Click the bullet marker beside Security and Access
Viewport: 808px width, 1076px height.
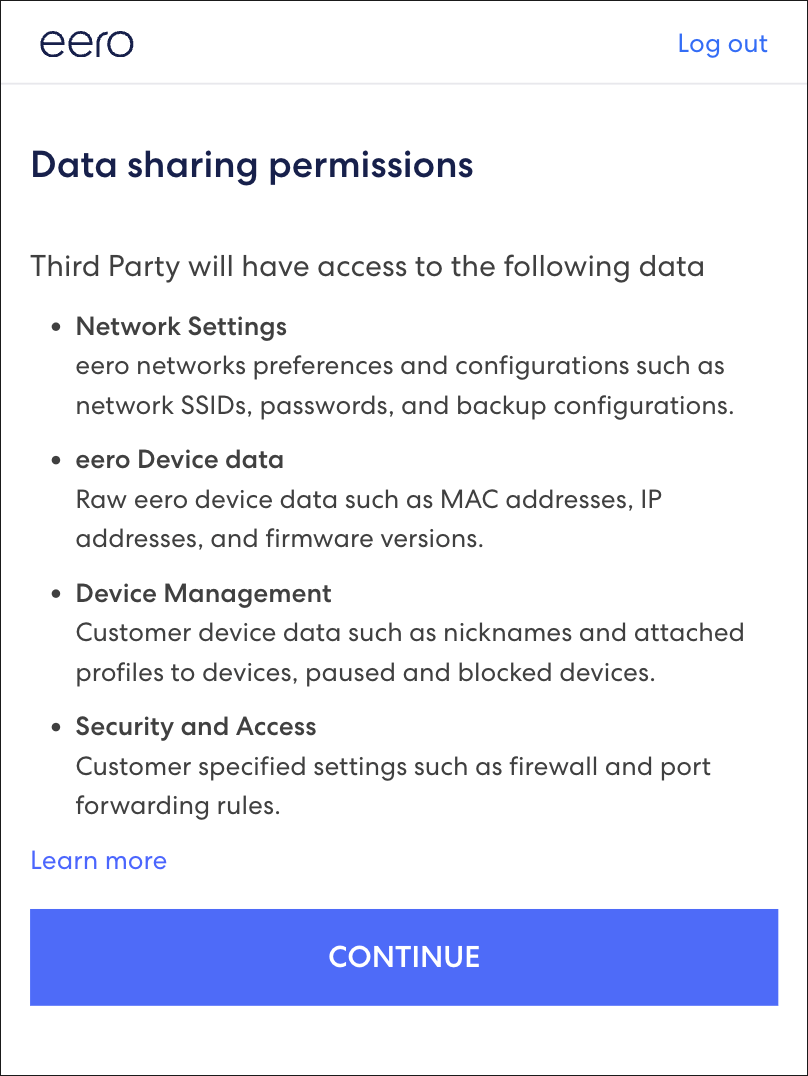[x=57, y=727]
